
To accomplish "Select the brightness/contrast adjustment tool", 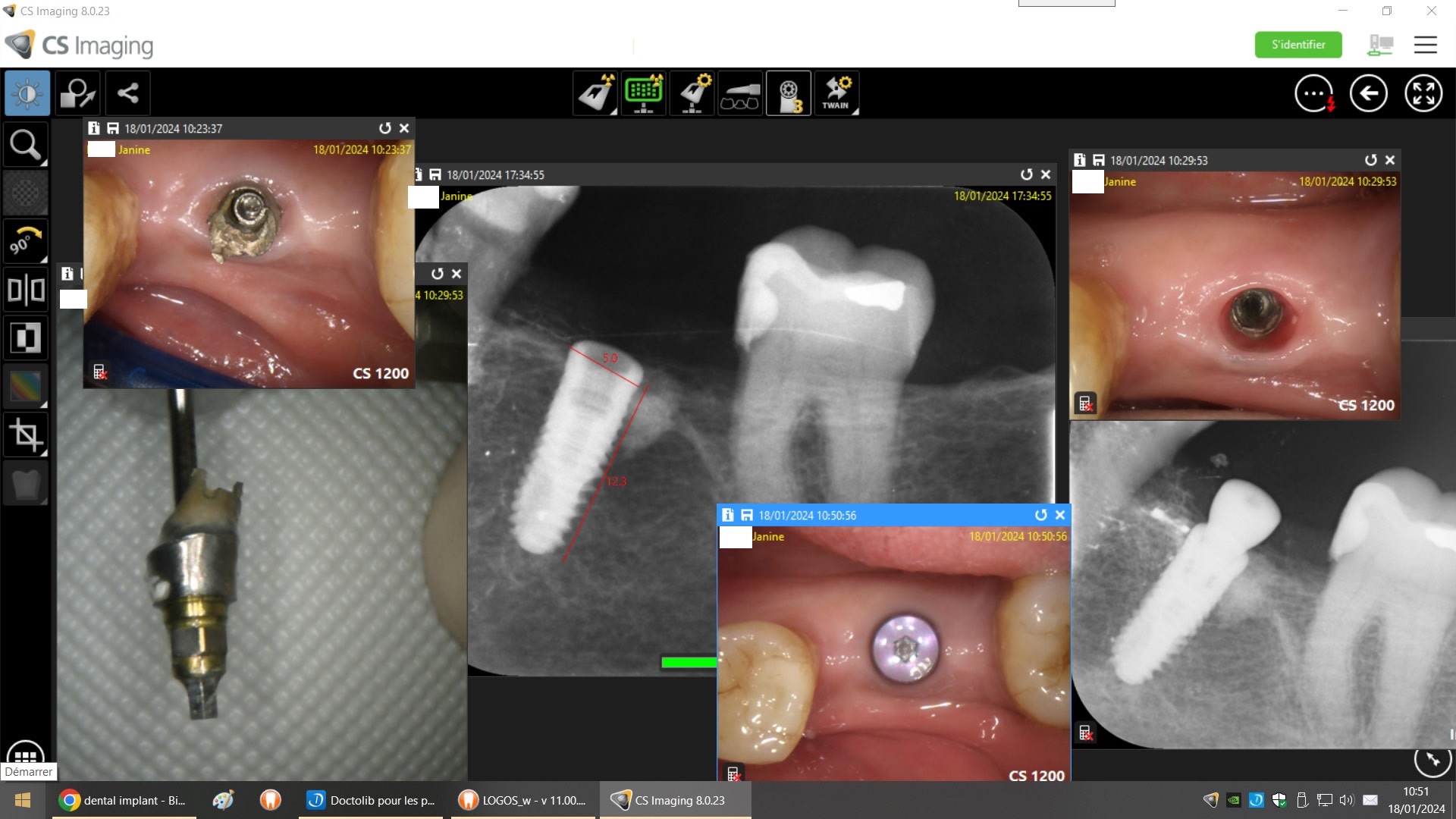I will point(27,94).
